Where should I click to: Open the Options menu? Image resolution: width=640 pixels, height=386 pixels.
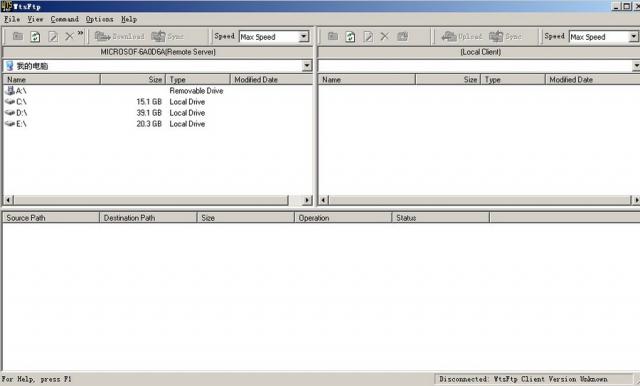(100, 19)
